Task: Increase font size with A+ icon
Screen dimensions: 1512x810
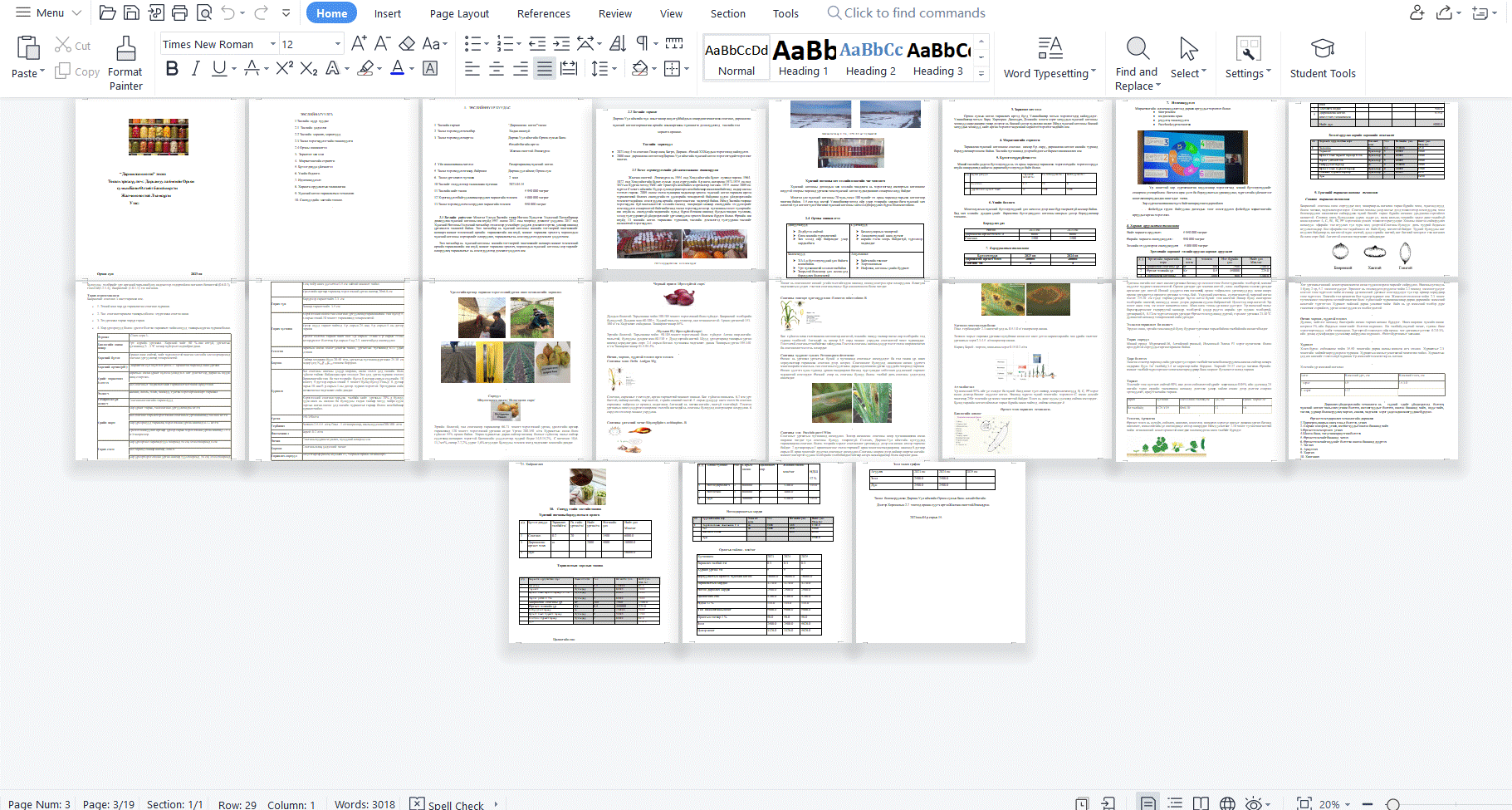Action: point(359,43)
